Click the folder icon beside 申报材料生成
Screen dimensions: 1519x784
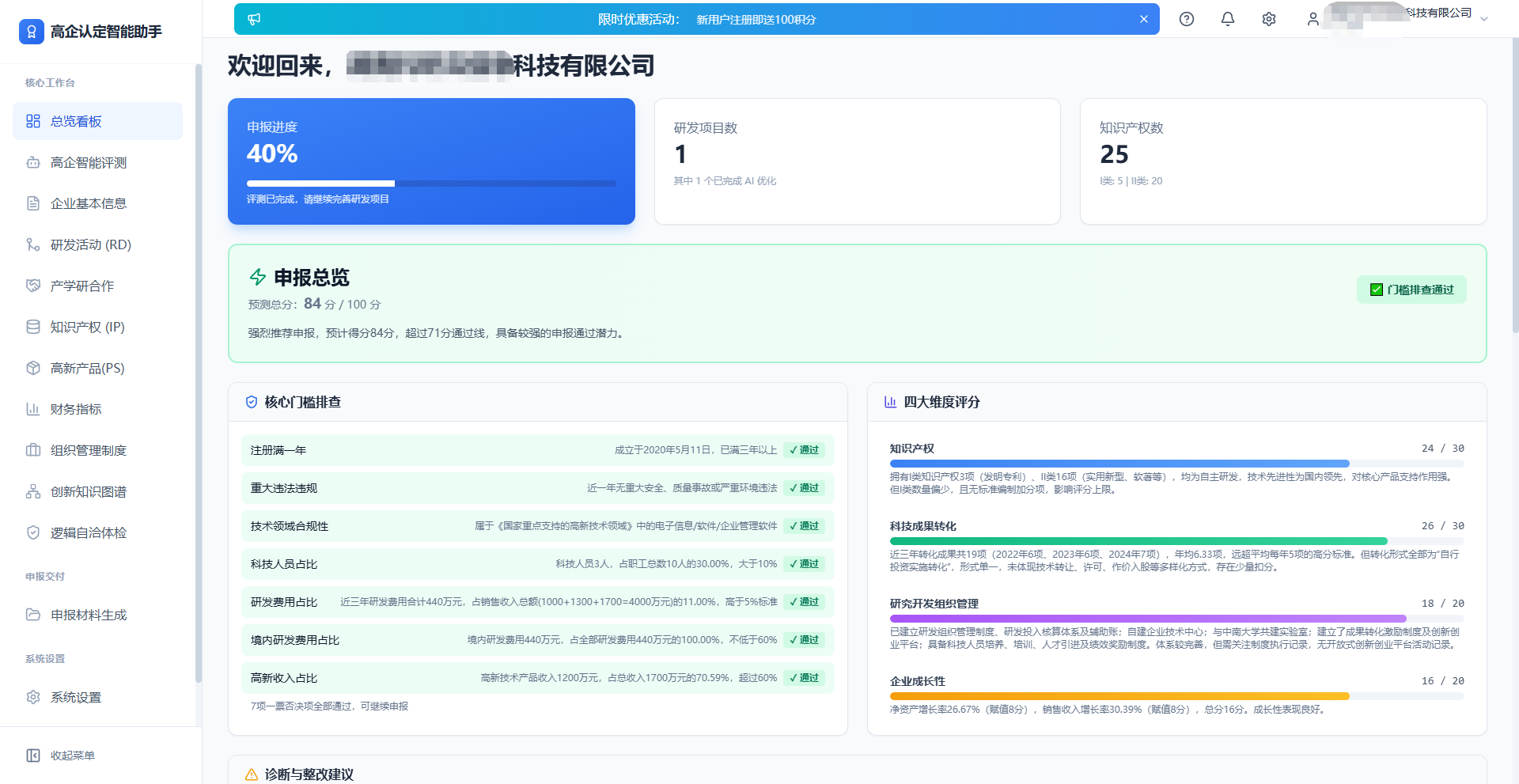33,615
